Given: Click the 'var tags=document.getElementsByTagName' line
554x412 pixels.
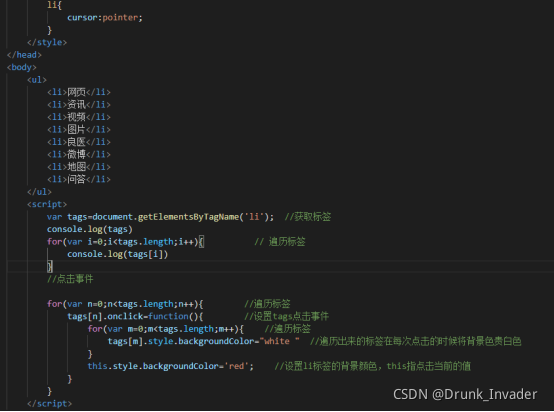Looking at the screenshot, I should pyautogui.click(x=160, y=217).
